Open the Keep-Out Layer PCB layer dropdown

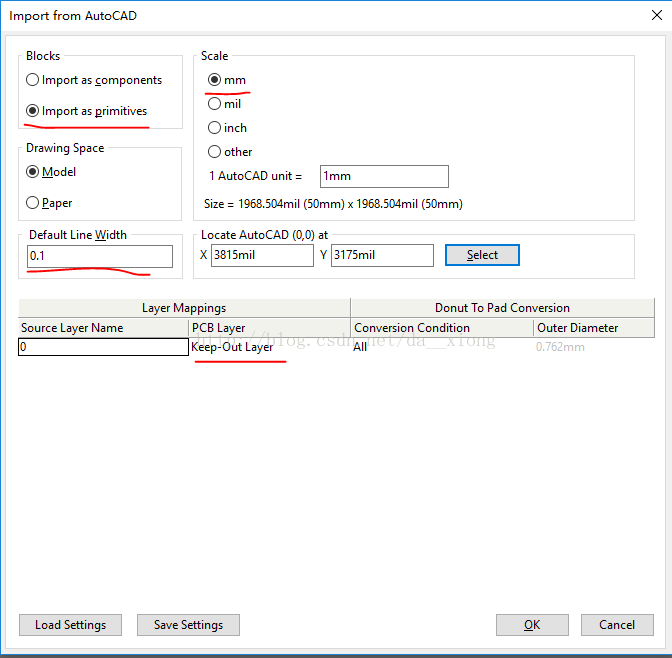[x=268, y=347]
